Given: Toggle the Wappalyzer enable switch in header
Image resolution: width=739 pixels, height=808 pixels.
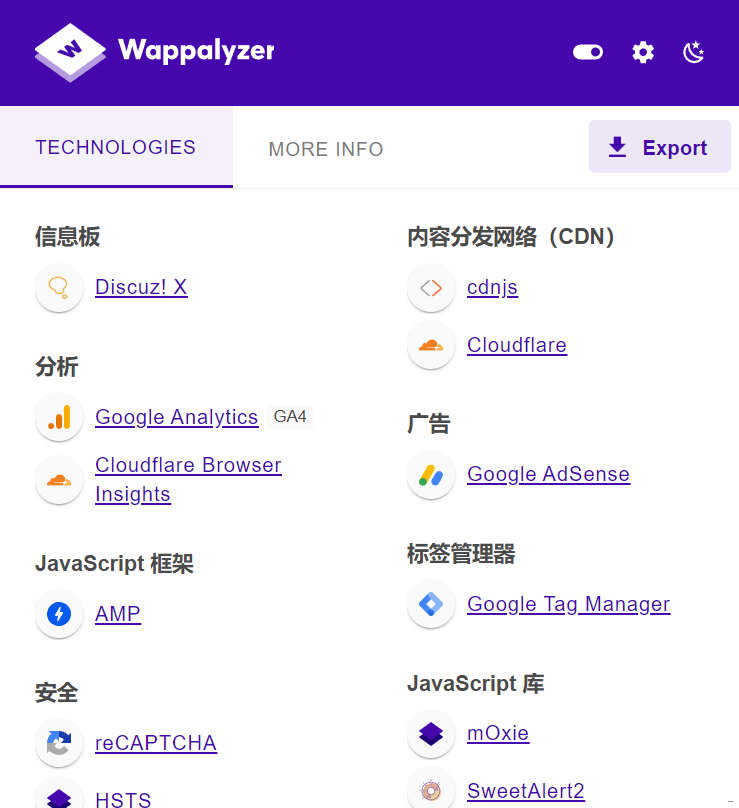Looking at the screenshot, I should (x=588, y=52).
